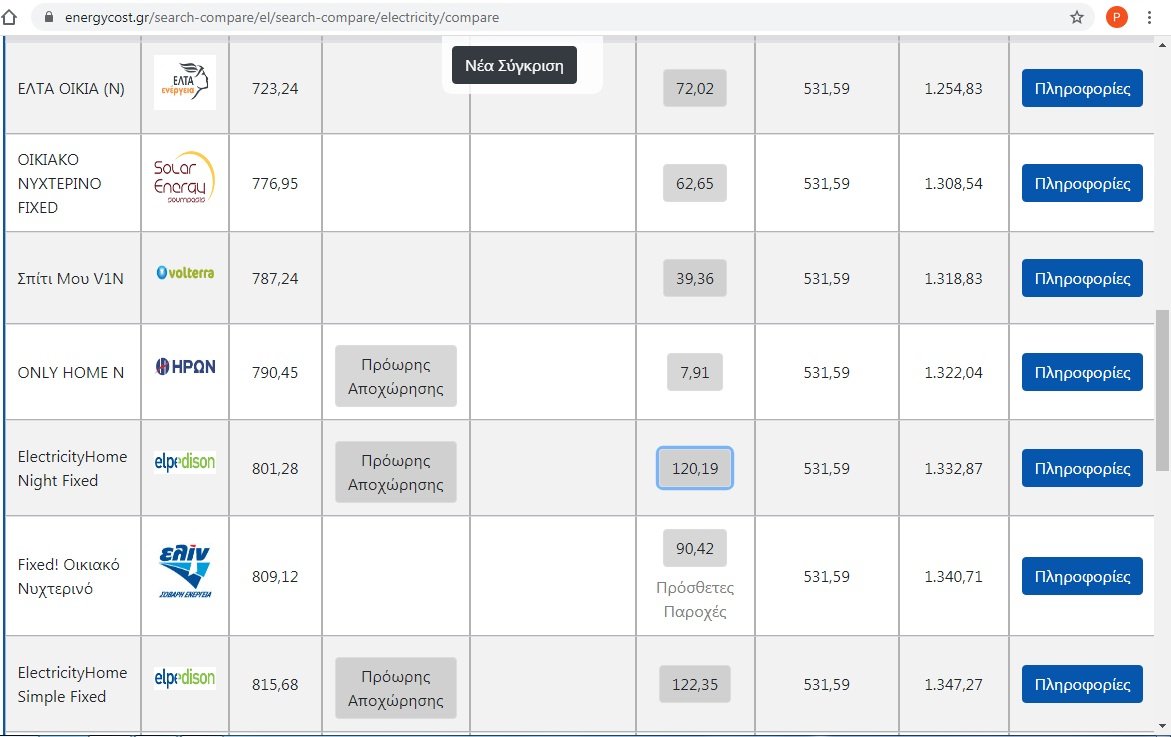
Task: Open the profile avatar with letter P
Action: tap(1116, 17)
